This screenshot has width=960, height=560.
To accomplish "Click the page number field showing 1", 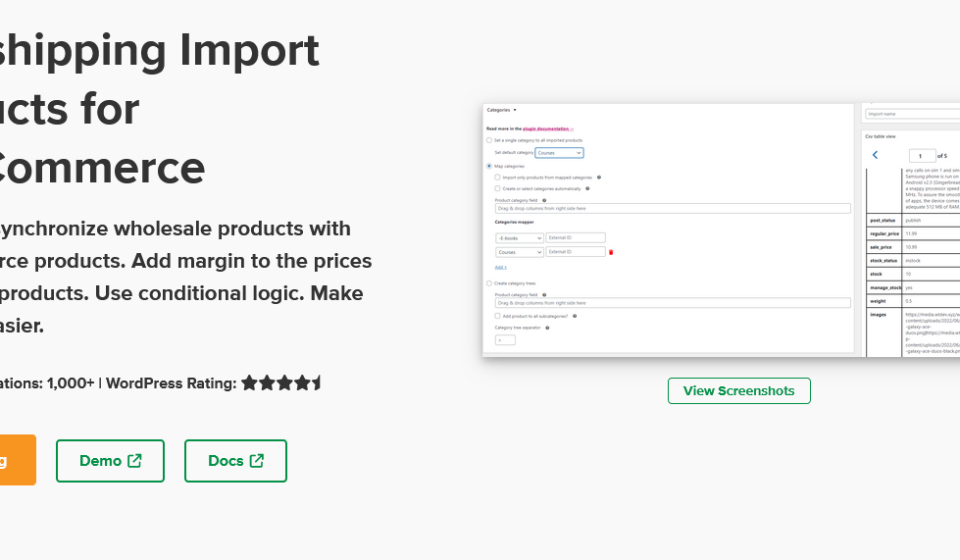I will pos(922,156).
